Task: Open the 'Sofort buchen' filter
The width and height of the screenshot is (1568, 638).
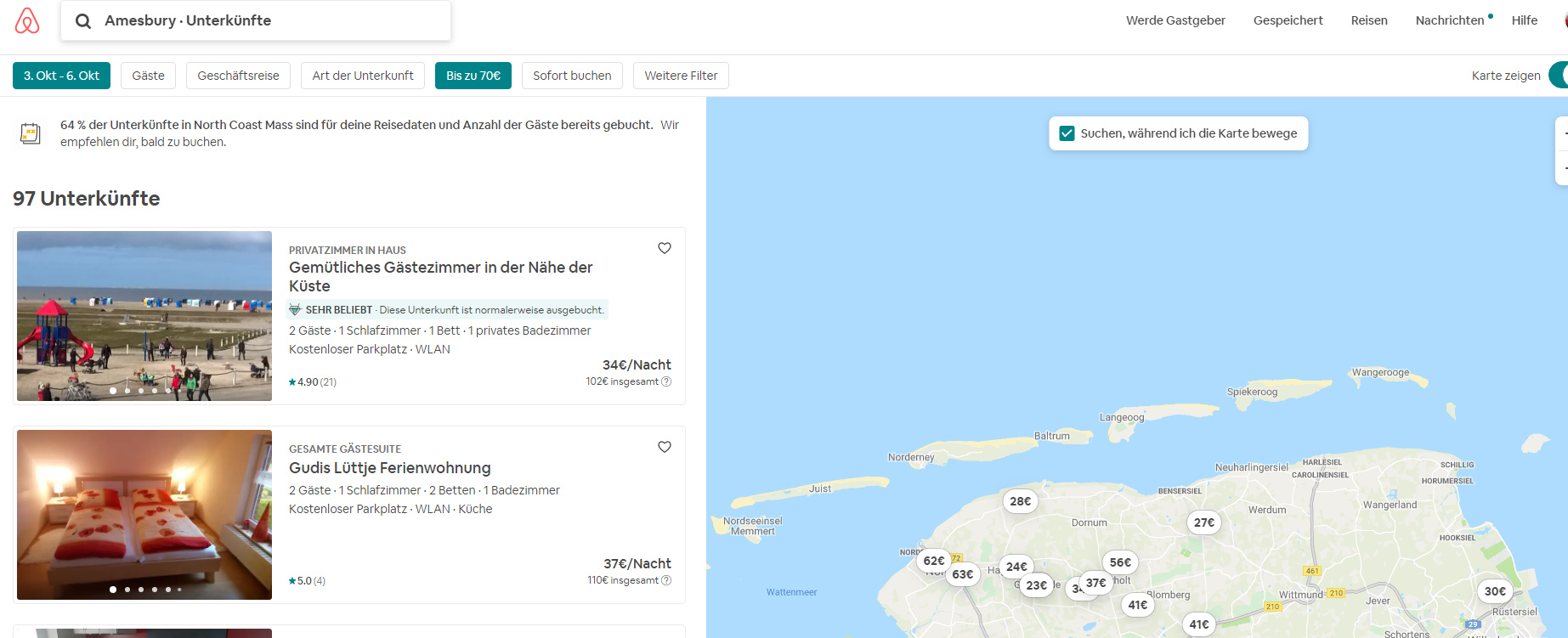Action: 572,76
